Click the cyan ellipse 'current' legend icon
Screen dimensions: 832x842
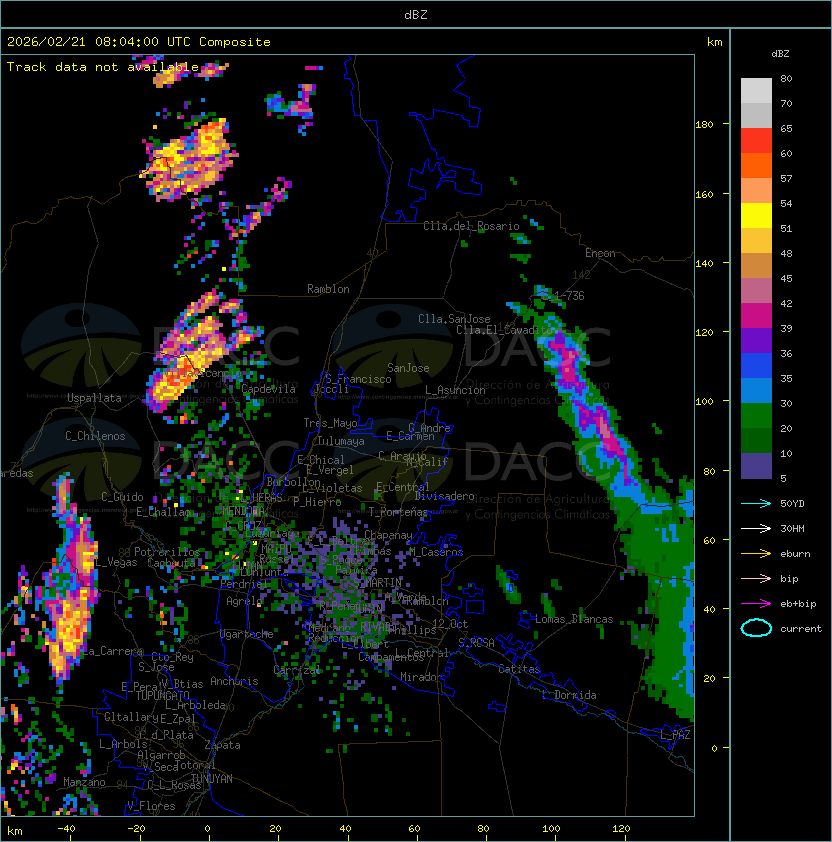(x=756, y=628)
